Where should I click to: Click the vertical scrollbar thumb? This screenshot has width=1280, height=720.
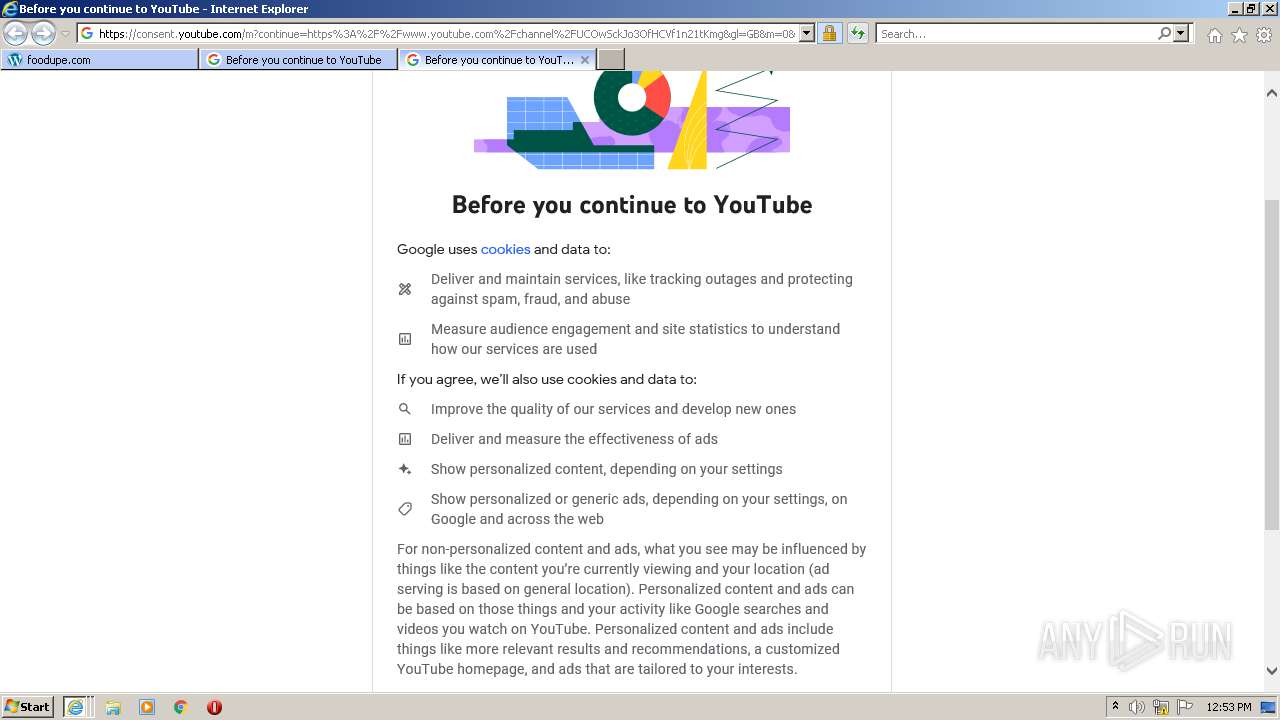coord(1272,365)
